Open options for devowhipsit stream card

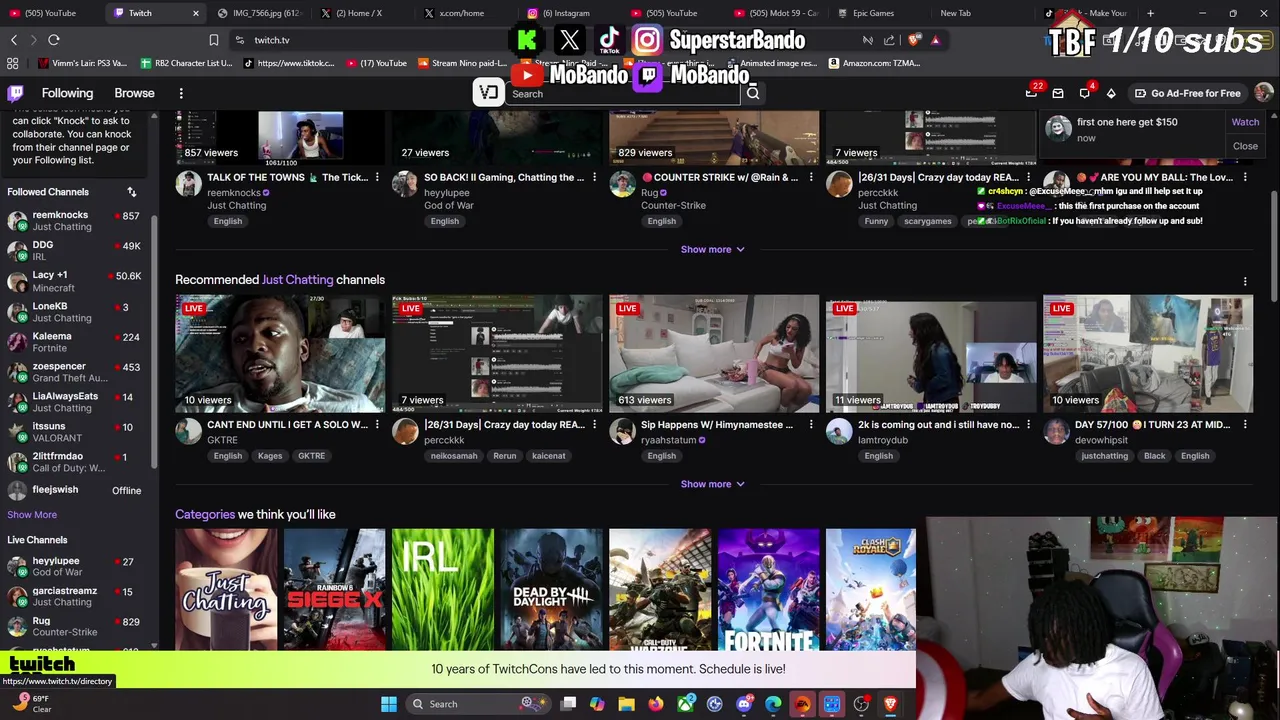click(1245, 425)
